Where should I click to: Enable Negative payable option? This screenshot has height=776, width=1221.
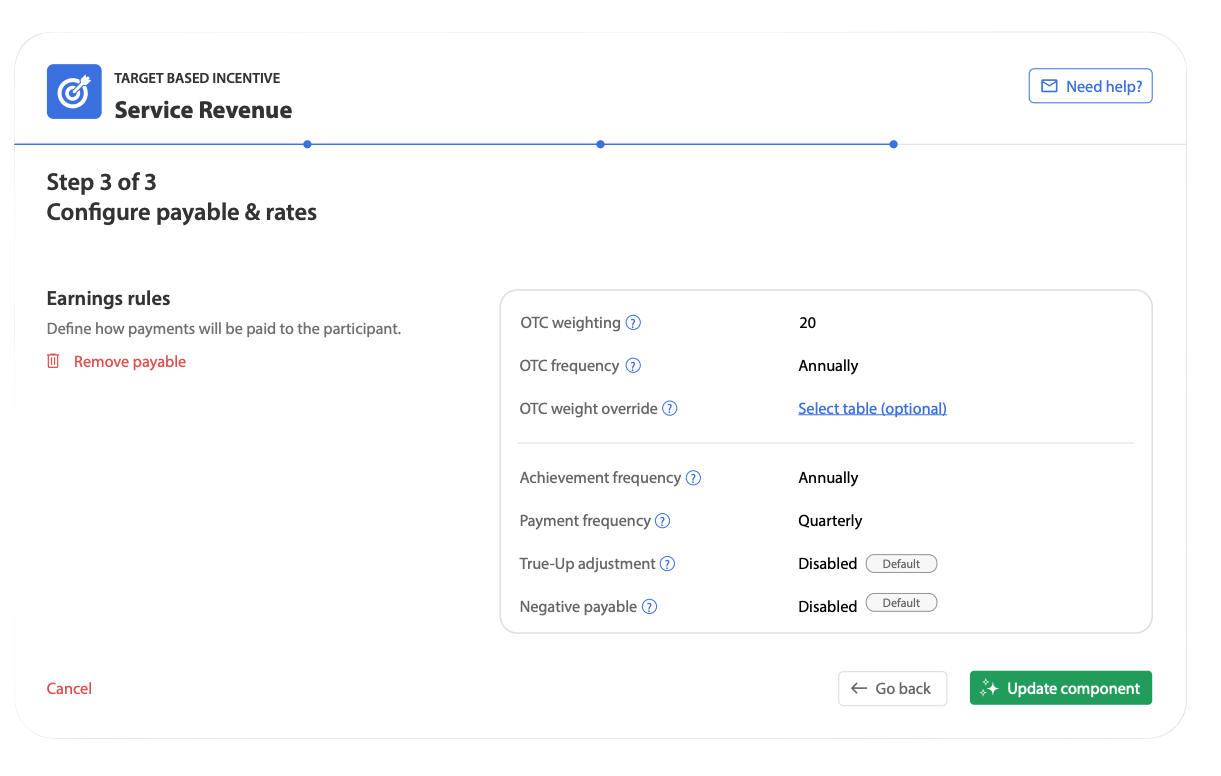(827, 606)
